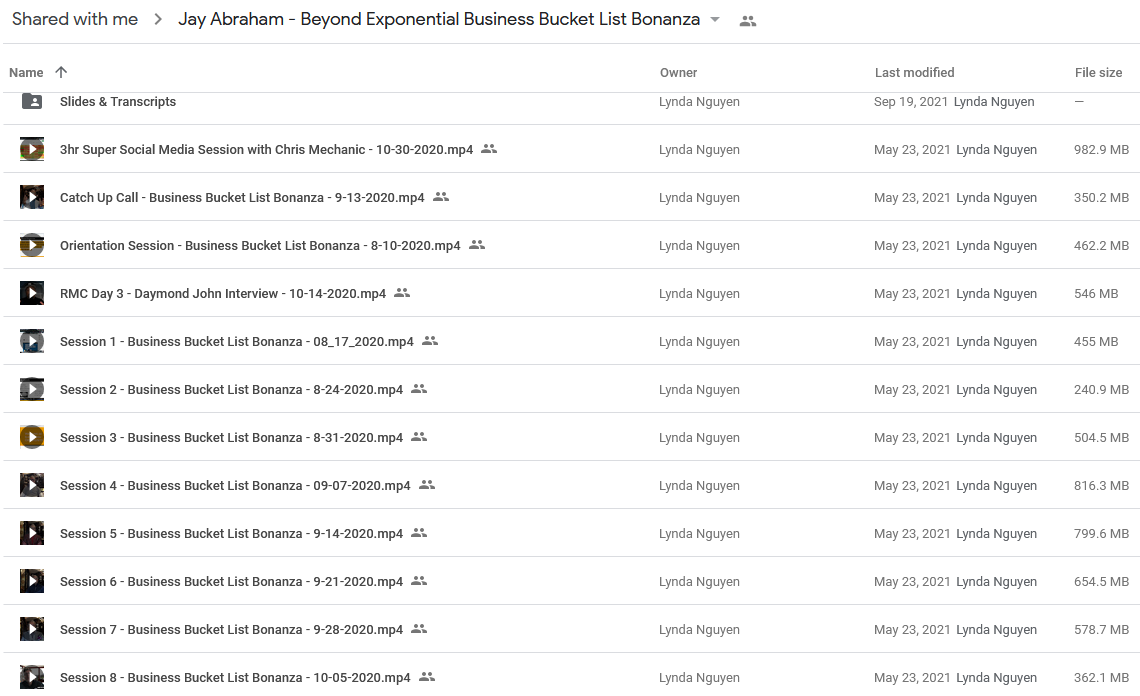The height and width of the screenshot is (696, 1140).
Task: Select Session 5 9-14-2020.mp4 file name
Action: [x=231, y=534]
